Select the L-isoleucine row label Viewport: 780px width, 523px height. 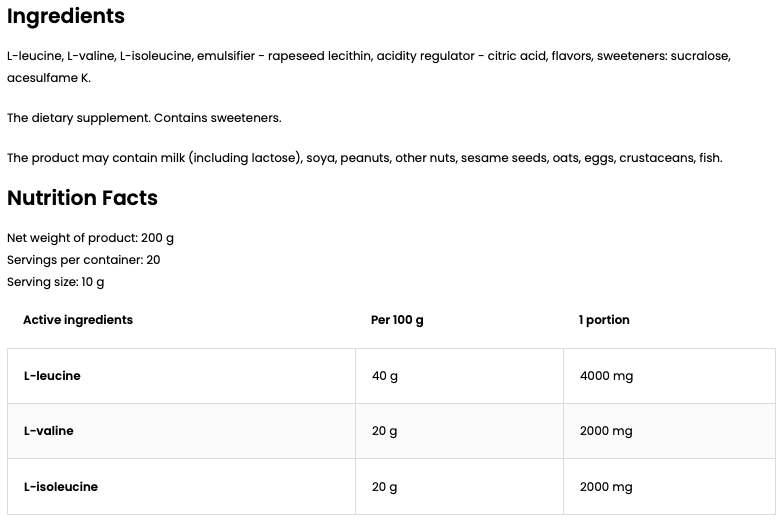pos(61,487)
